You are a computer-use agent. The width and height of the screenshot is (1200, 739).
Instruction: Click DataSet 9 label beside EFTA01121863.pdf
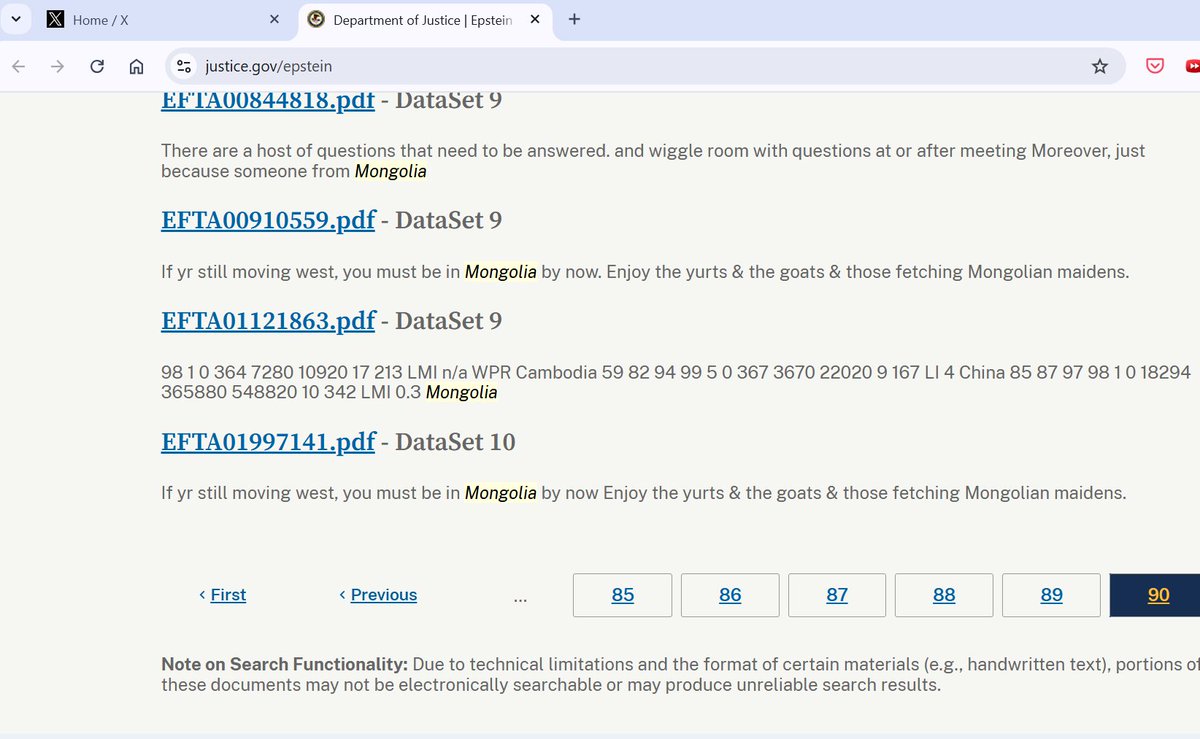[x=448, y=321]
